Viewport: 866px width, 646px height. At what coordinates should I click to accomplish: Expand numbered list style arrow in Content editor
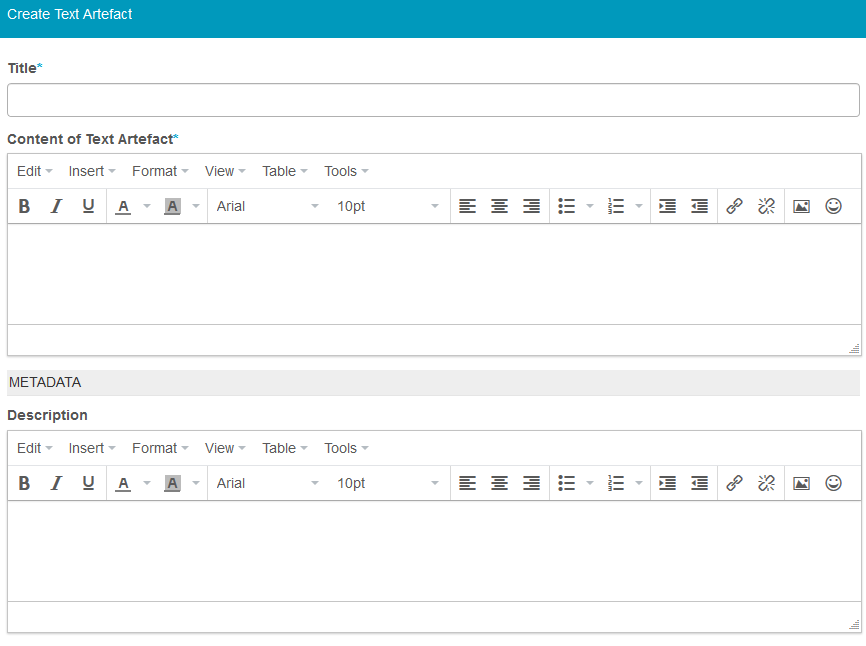tap(639, 206)
